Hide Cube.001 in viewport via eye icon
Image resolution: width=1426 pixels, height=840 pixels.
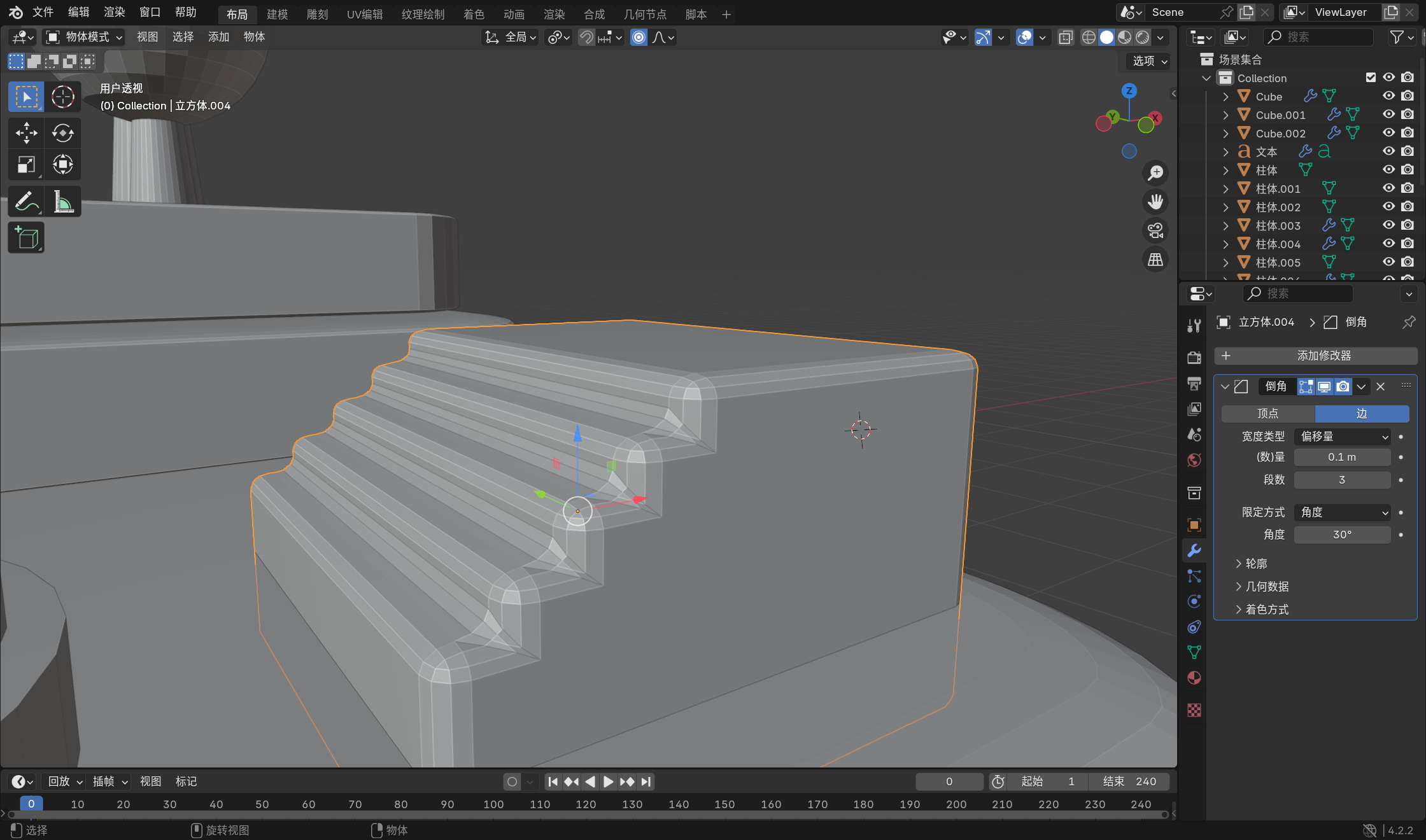tap(1388, 115)
